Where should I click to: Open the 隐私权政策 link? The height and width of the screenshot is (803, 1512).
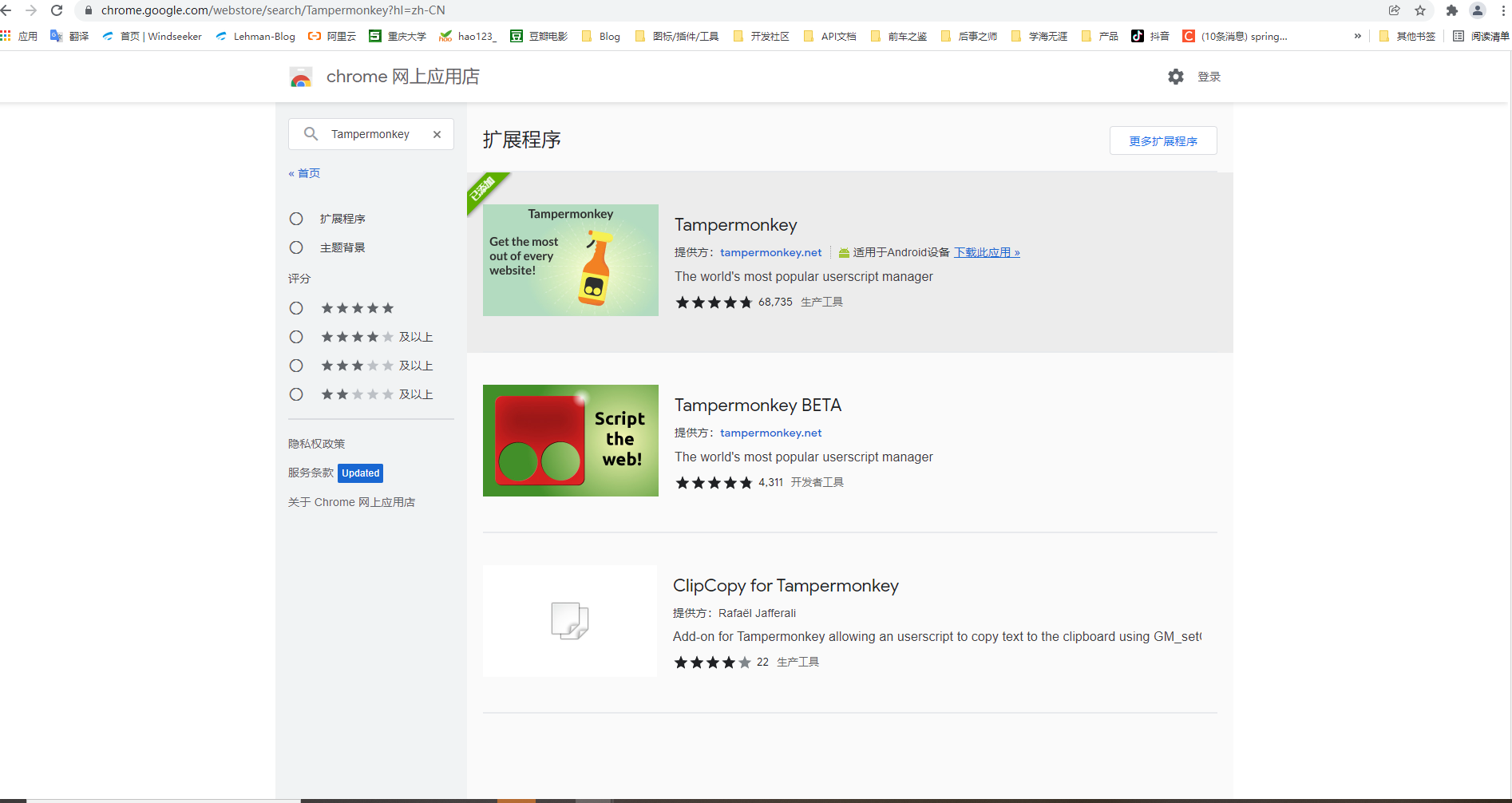tap(317, 444)
